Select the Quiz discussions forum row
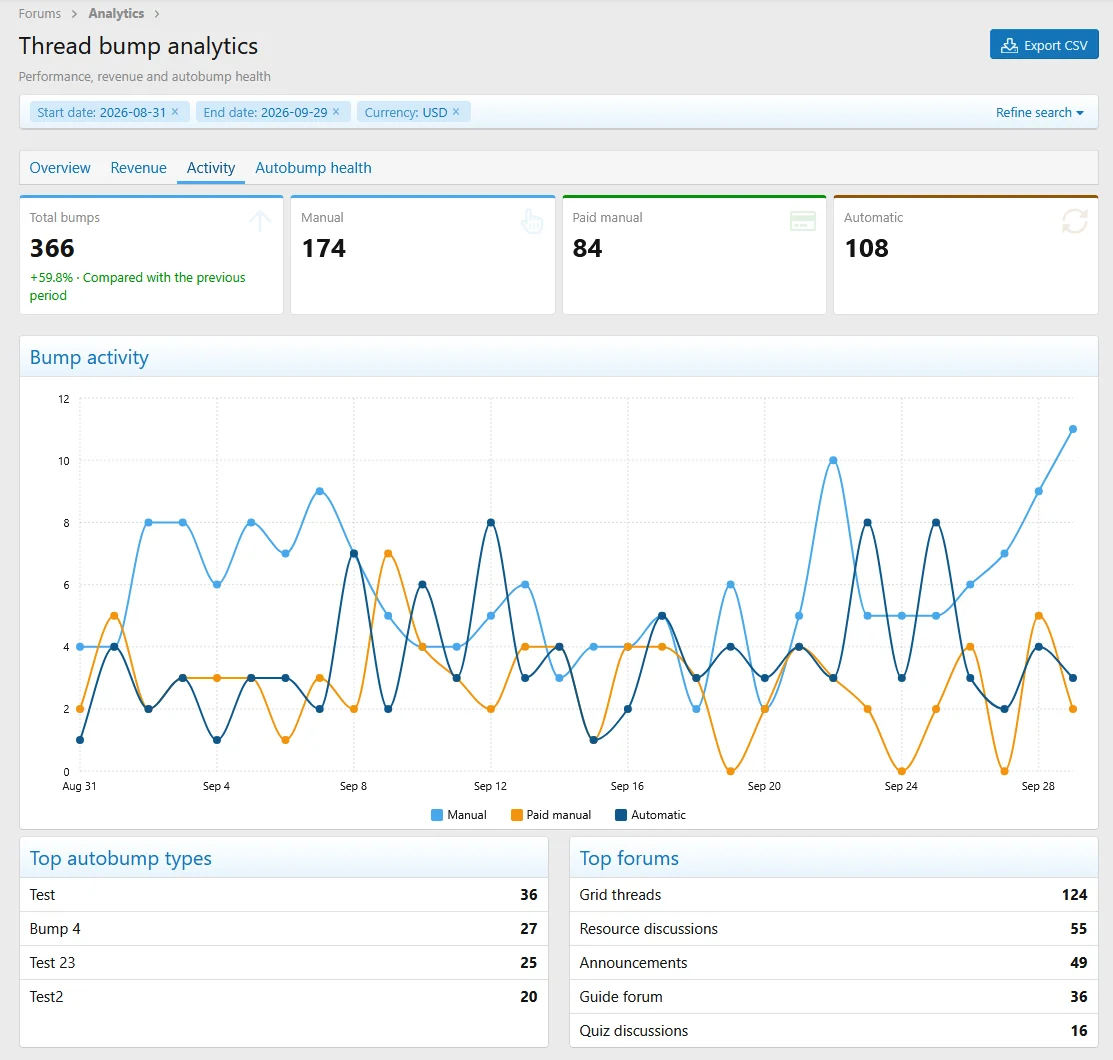1113x1060 pixels. [834, 1031]
